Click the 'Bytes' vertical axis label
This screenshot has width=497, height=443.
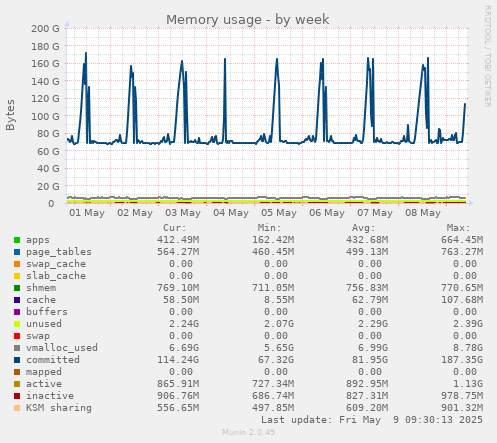click(x=10, y=115)
